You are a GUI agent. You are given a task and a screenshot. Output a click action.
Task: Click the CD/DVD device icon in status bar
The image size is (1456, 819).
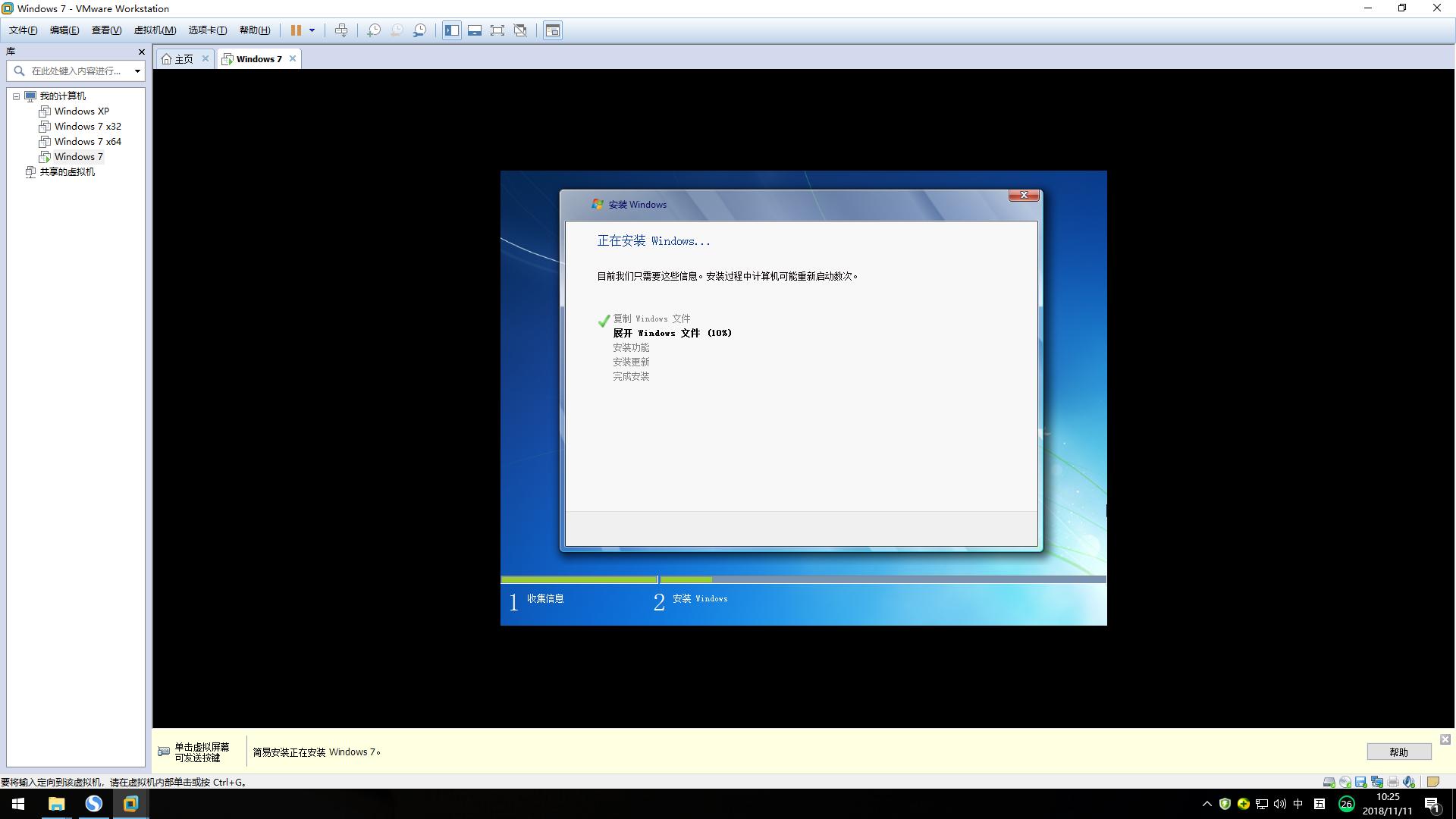pyautogui.click(x=1345, y=782)
